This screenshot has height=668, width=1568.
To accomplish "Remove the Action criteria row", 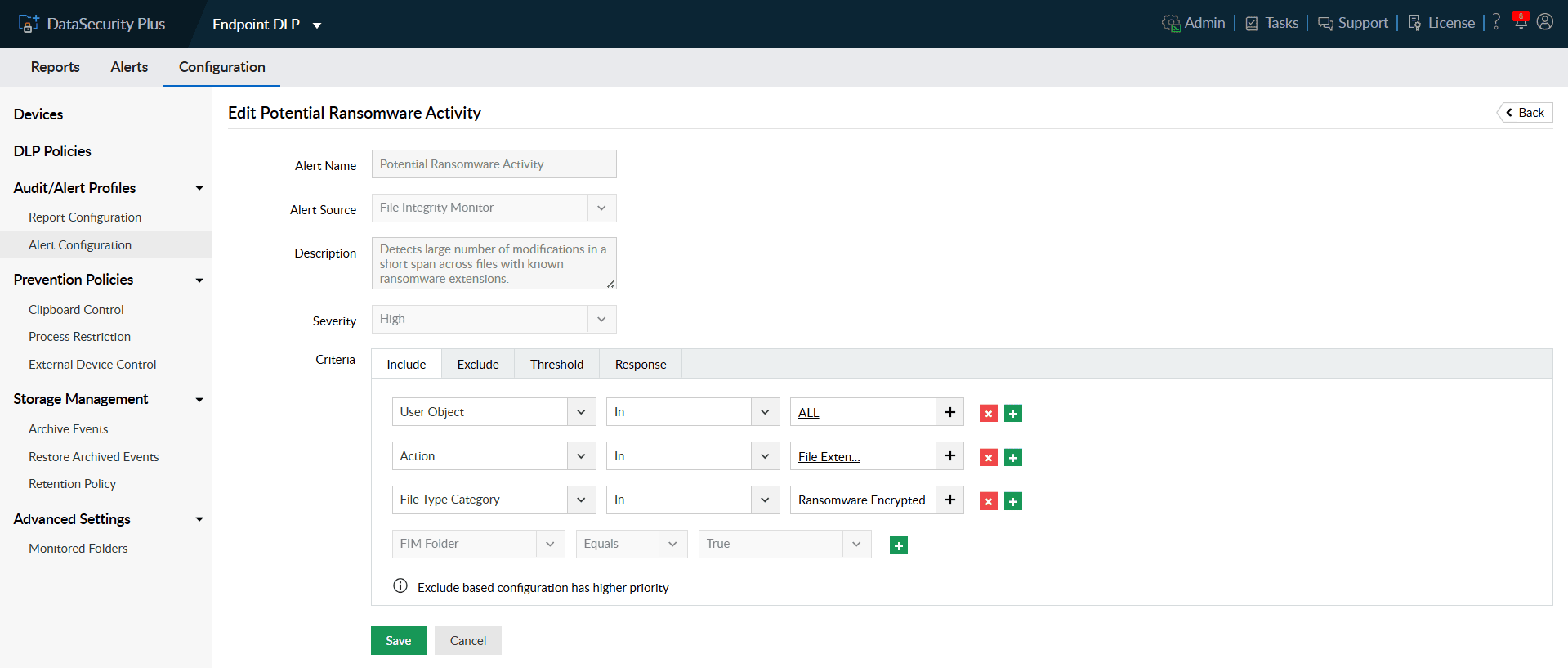I will 989,458.
